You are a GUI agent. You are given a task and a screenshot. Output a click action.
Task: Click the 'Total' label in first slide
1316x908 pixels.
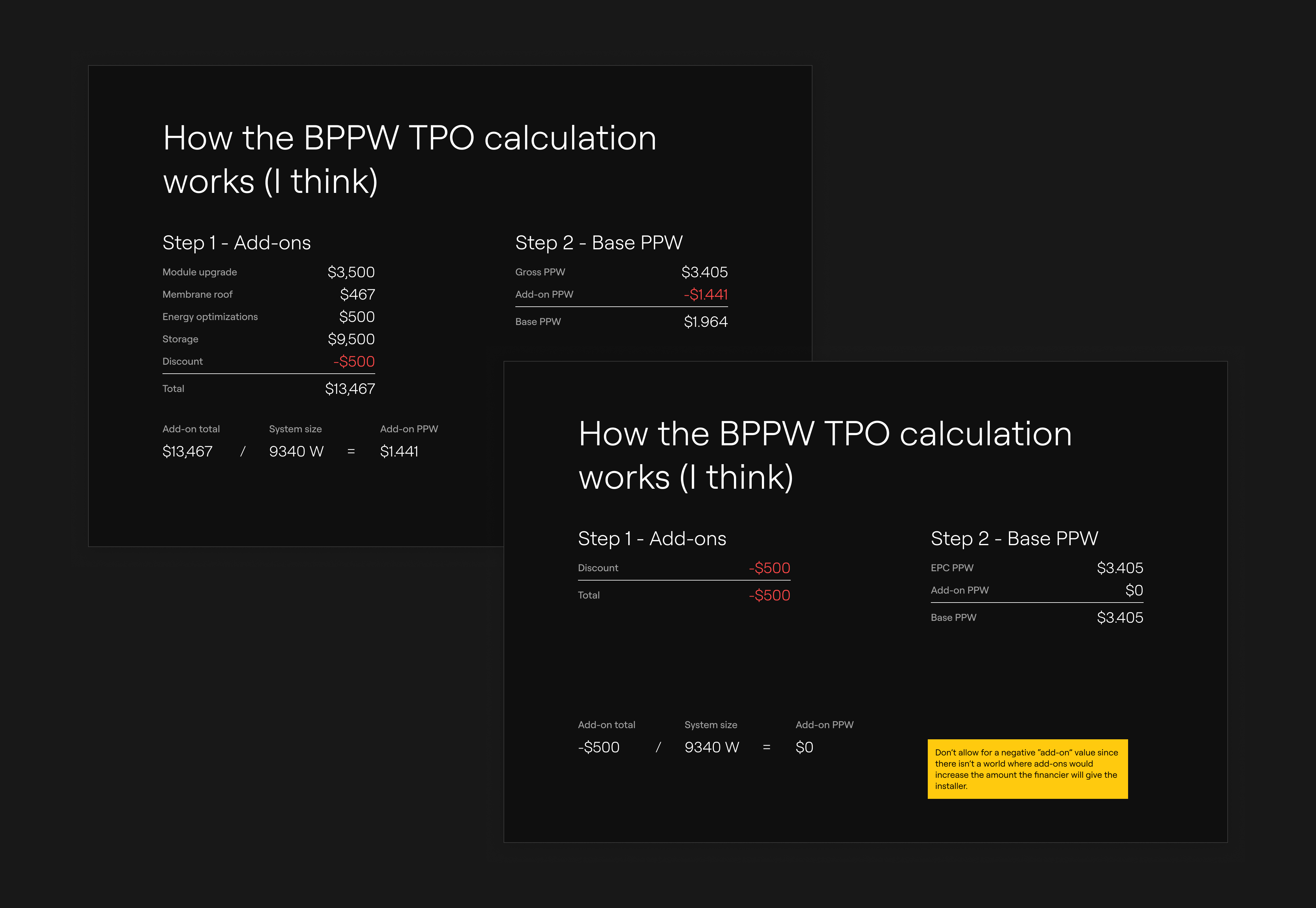(x=173, y=389)
